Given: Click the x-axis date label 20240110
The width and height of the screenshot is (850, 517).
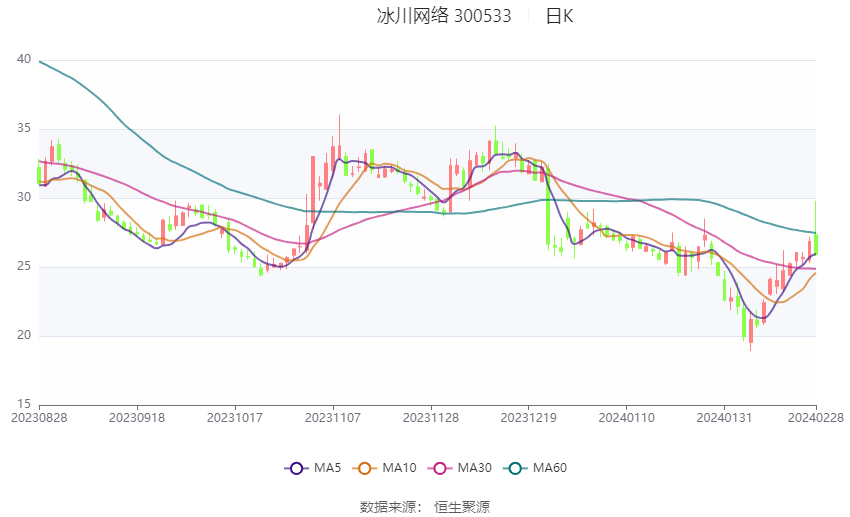Looking at the screenshot, I should pos(627,418).
